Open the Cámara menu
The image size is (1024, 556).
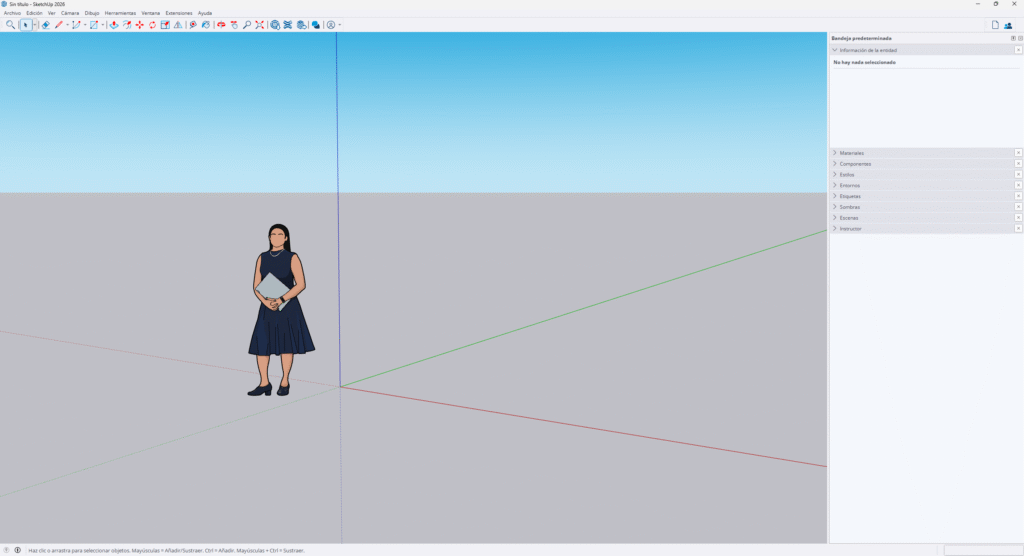pos(70,13)
